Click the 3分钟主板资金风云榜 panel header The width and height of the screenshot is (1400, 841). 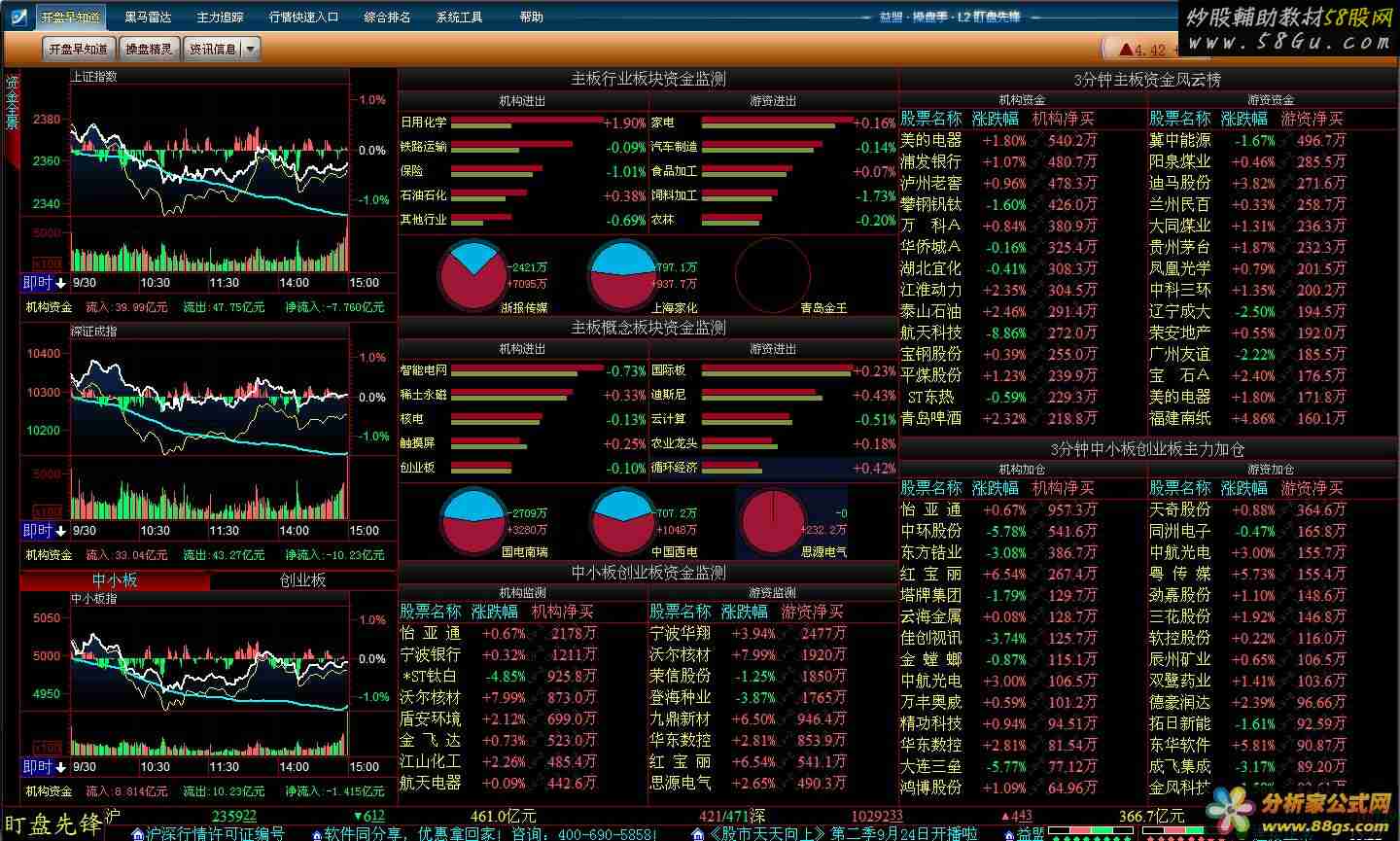pos(1147,80)
